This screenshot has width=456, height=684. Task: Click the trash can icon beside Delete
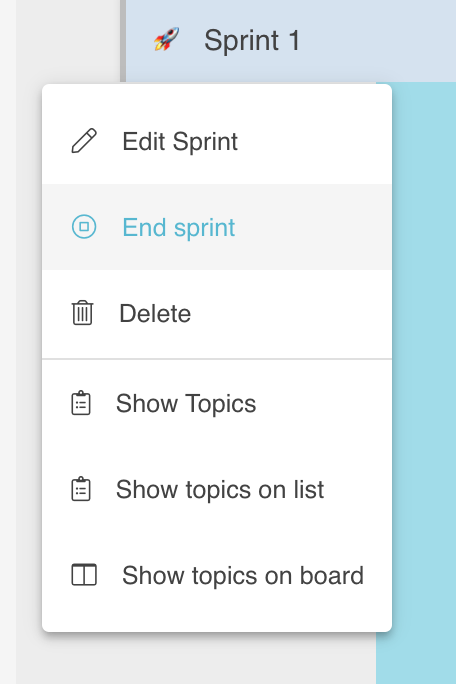point(82,313)
